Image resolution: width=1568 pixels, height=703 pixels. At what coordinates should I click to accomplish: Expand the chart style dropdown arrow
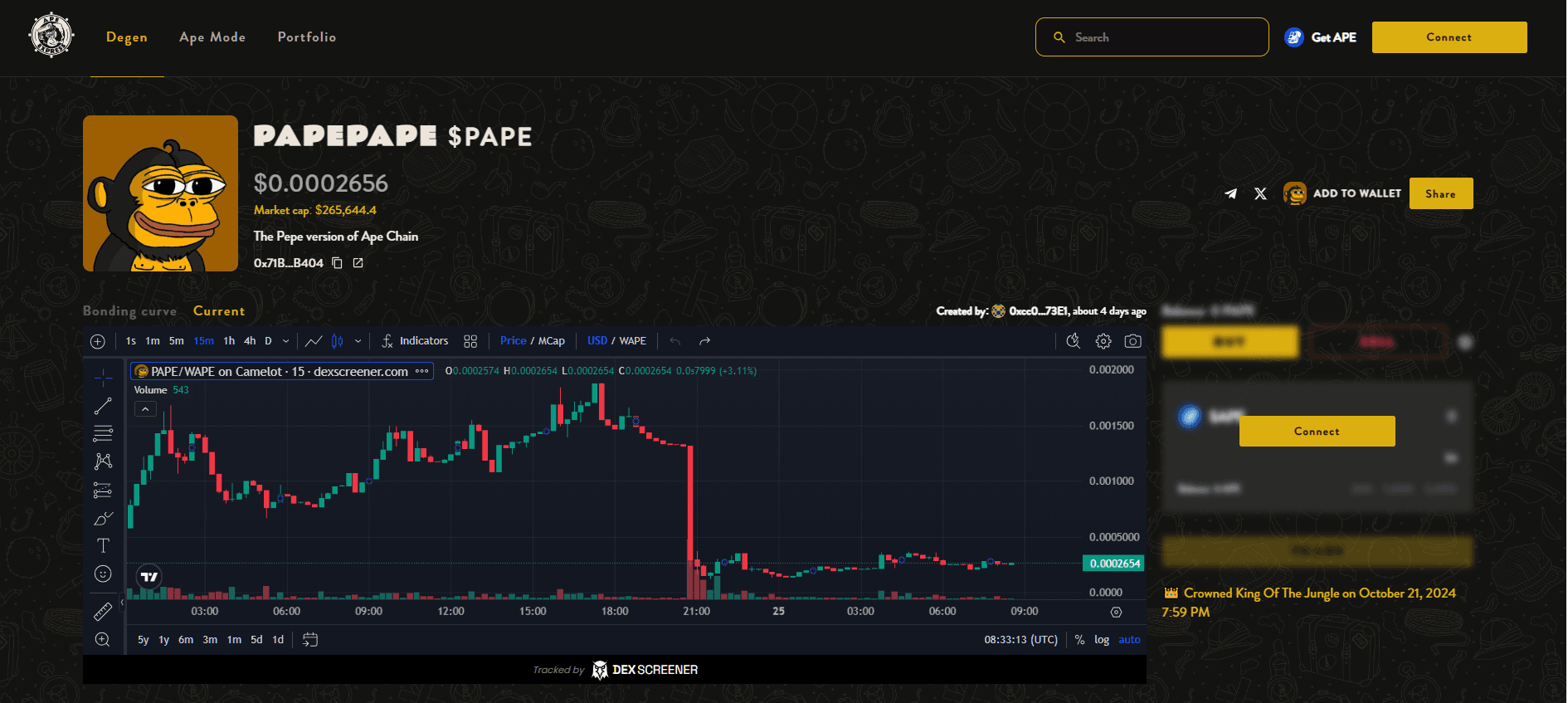358,341
